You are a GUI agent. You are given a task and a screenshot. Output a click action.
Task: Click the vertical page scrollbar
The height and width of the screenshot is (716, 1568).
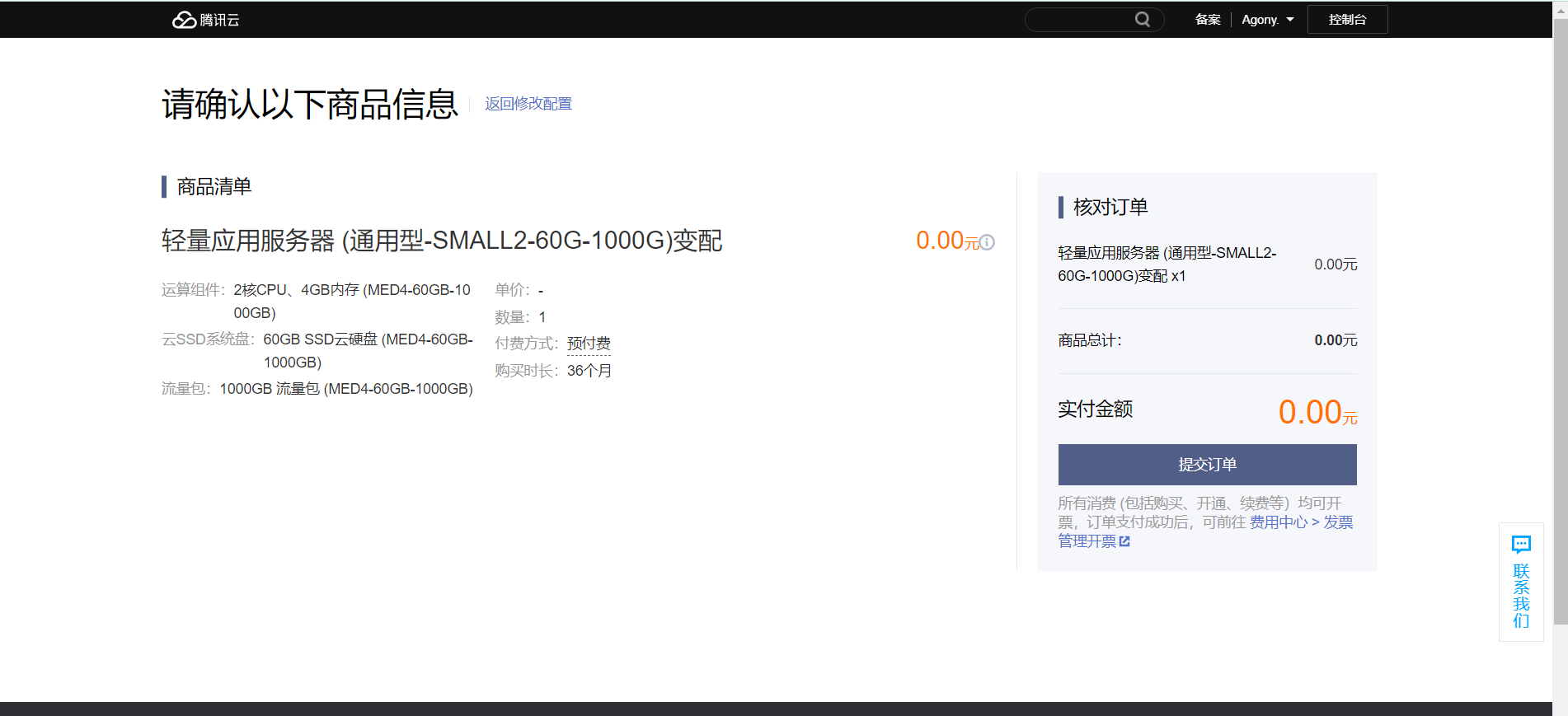[1560, 330]
